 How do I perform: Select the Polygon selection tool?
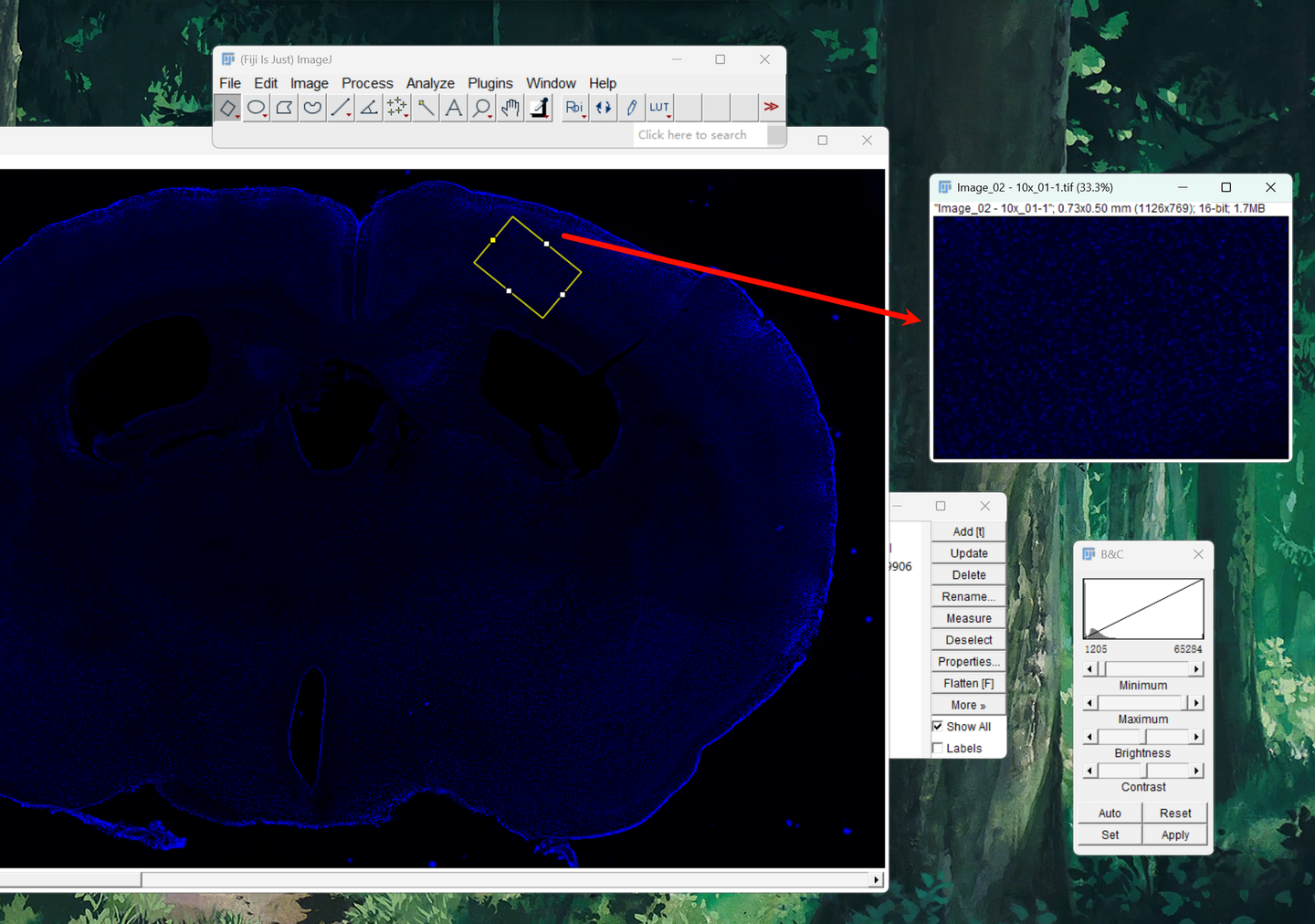click(x=285, y=108)
